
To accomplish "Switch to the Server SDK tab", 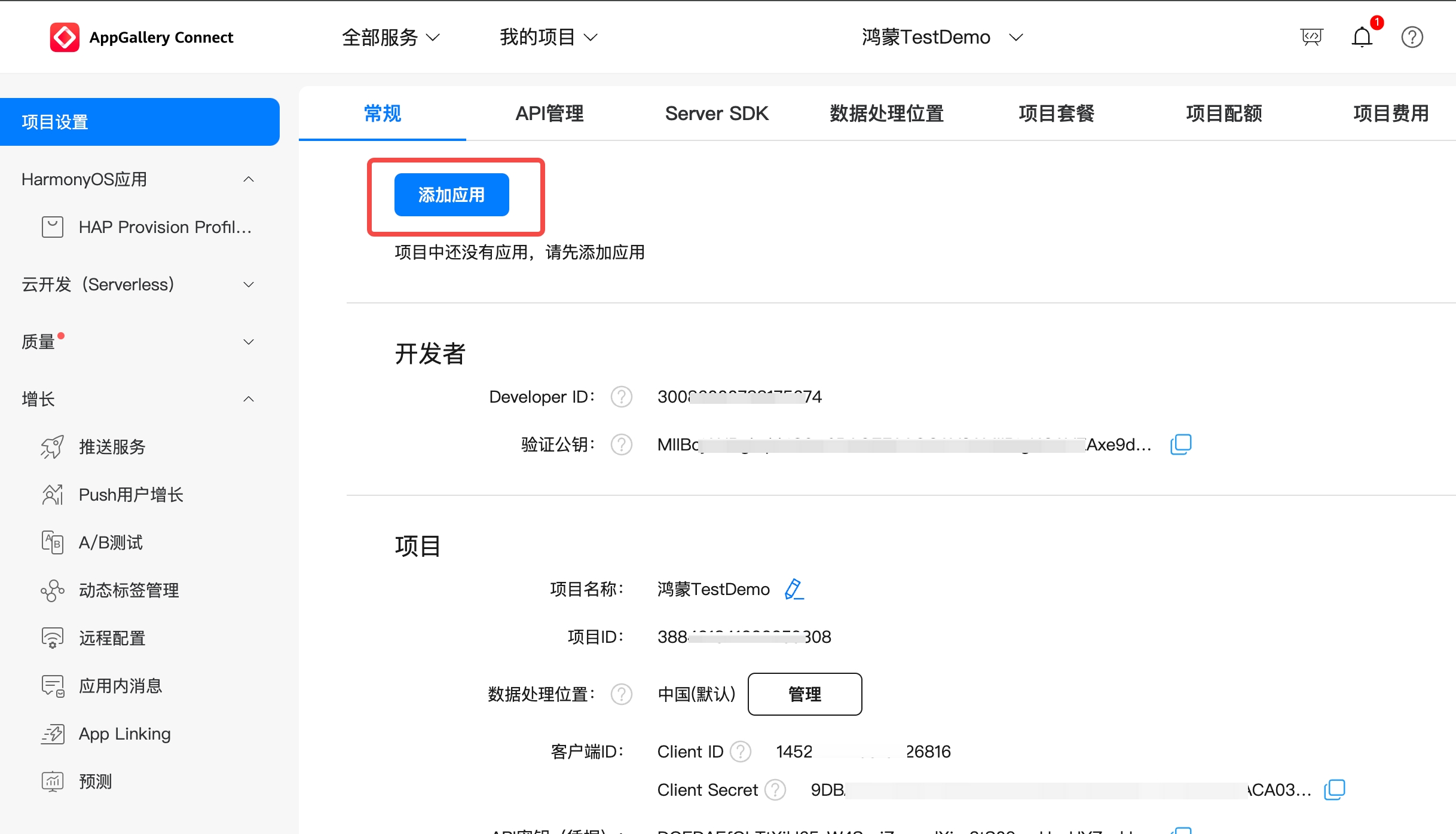I will (717, 114).
